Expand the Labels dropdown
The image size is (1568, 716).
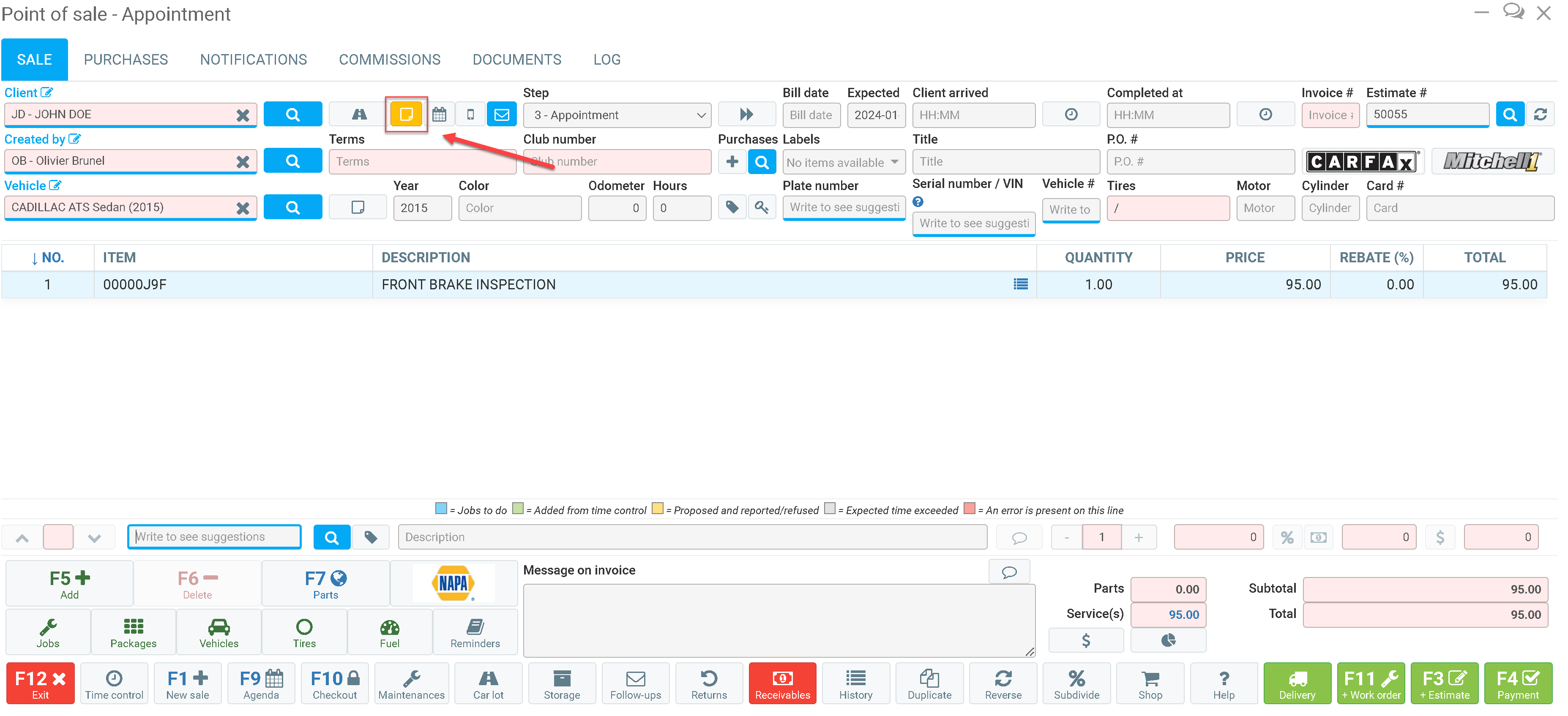[843, 162]
